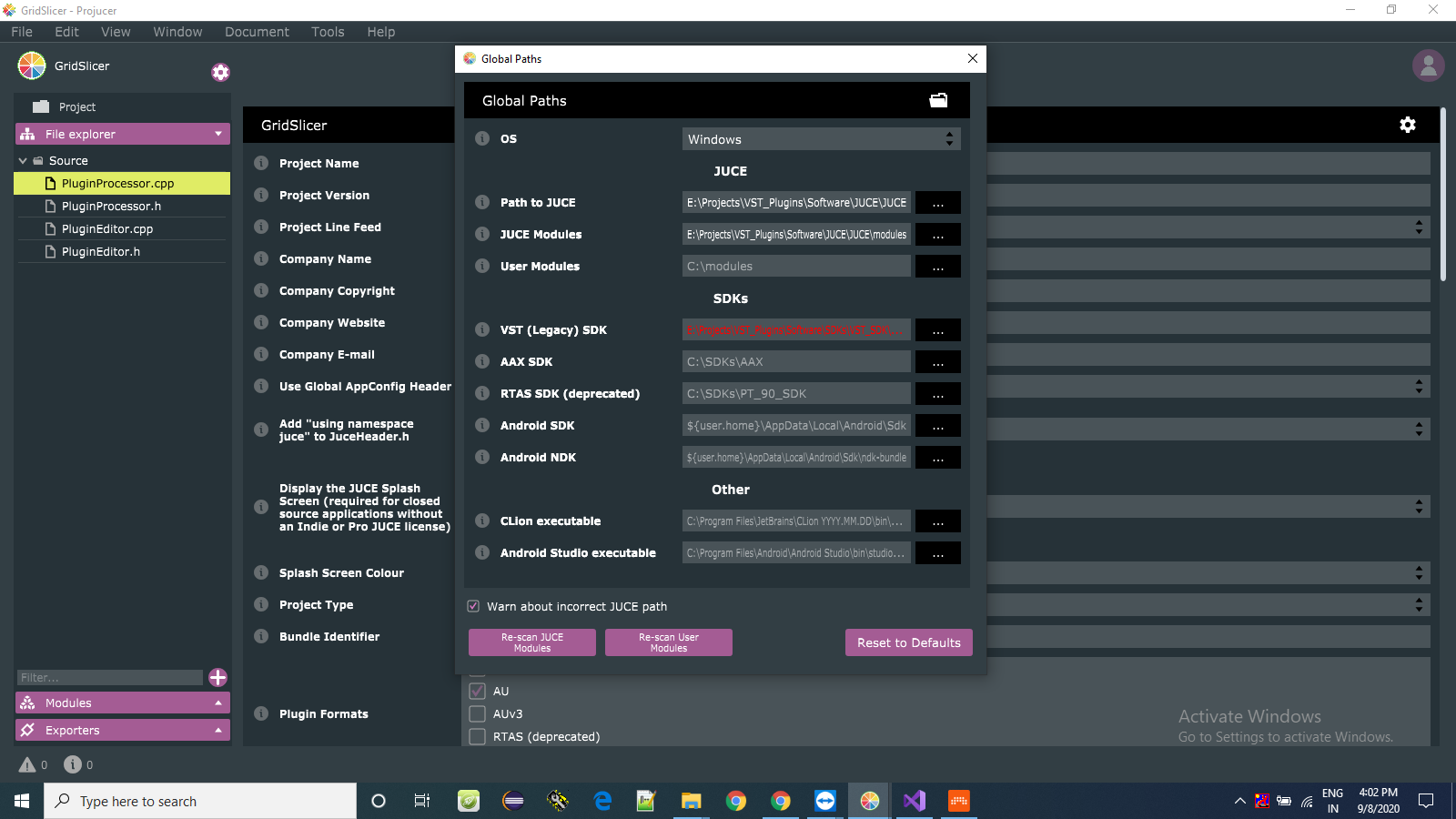Image resolution: width=1456 pixels, height=819 pixels.
Task: Select PluginProcessor.h in the file tree
Action: tap(122, 206)
